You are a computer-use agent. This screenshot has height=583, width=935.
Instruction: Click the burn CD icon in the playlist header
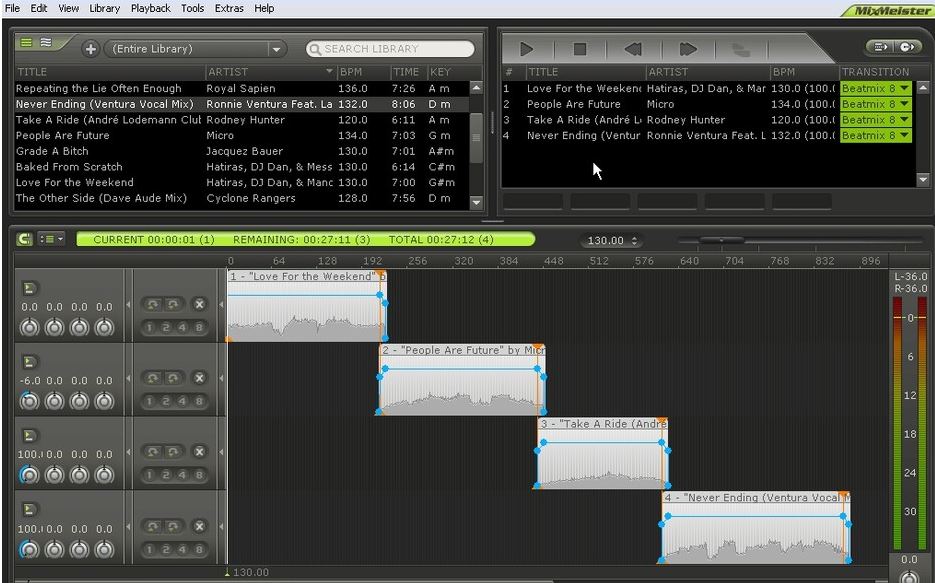[x=906, y=46]
